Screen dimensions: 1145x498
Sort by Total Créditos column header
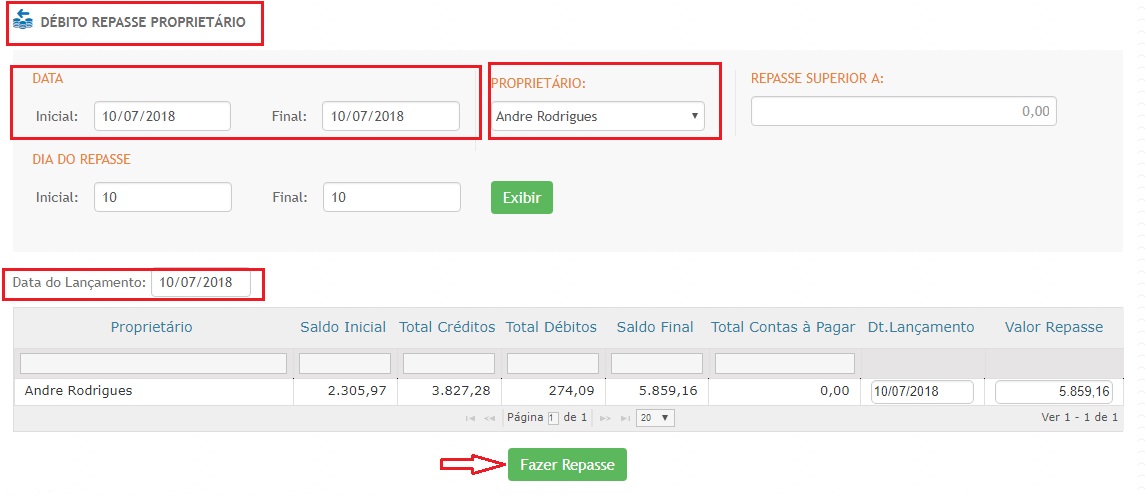click(447, 327)
